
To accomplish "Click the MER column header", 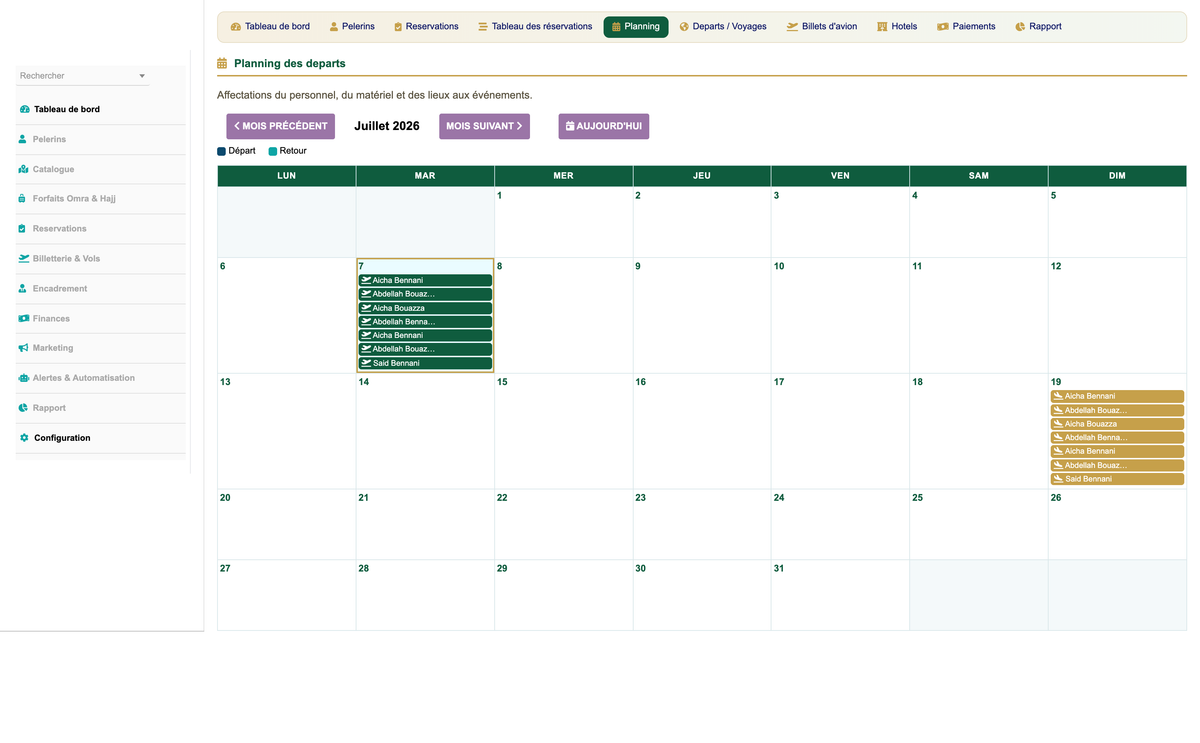I will click(x=563, y=176).
